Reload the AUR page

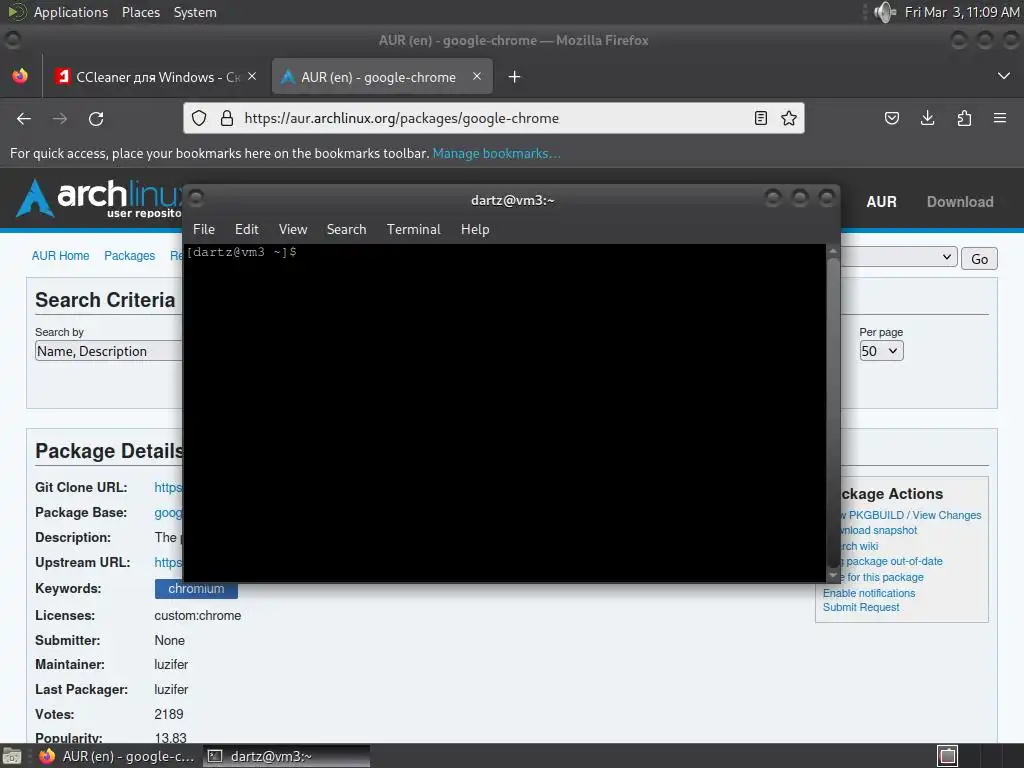96,118
